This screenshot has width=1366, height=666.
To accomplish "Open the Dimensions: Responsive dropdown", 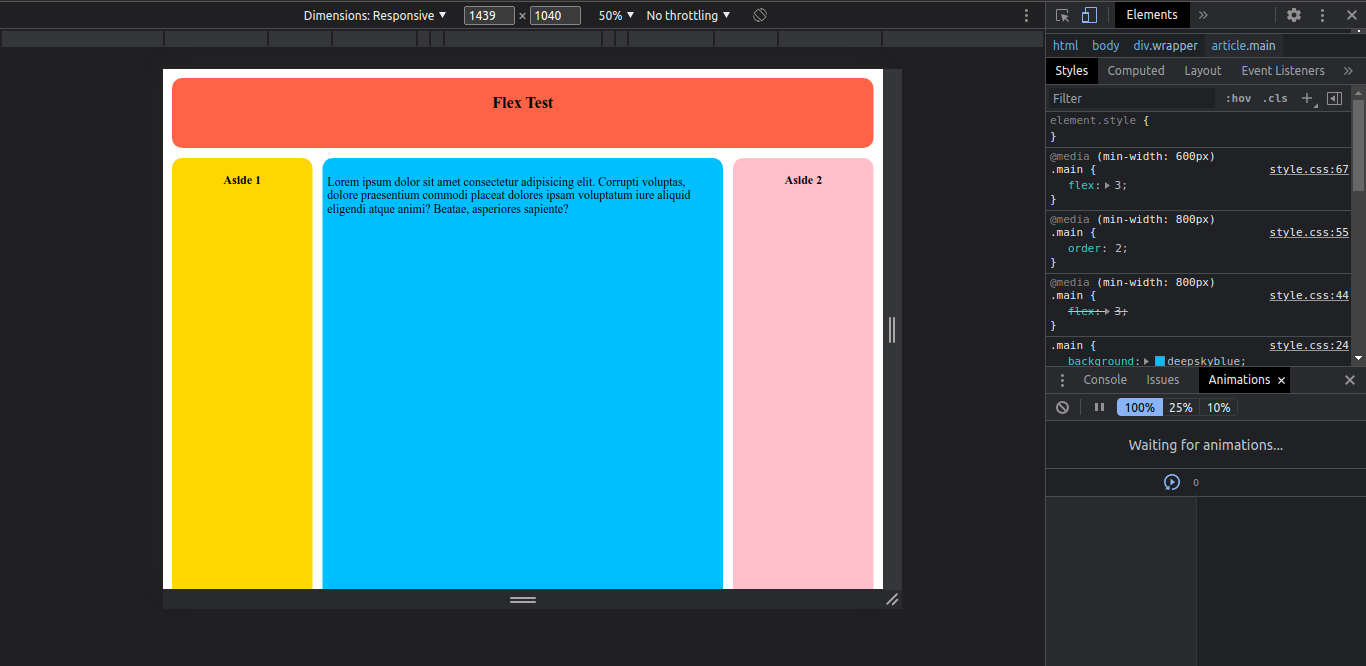I will (x=371, y=15).
